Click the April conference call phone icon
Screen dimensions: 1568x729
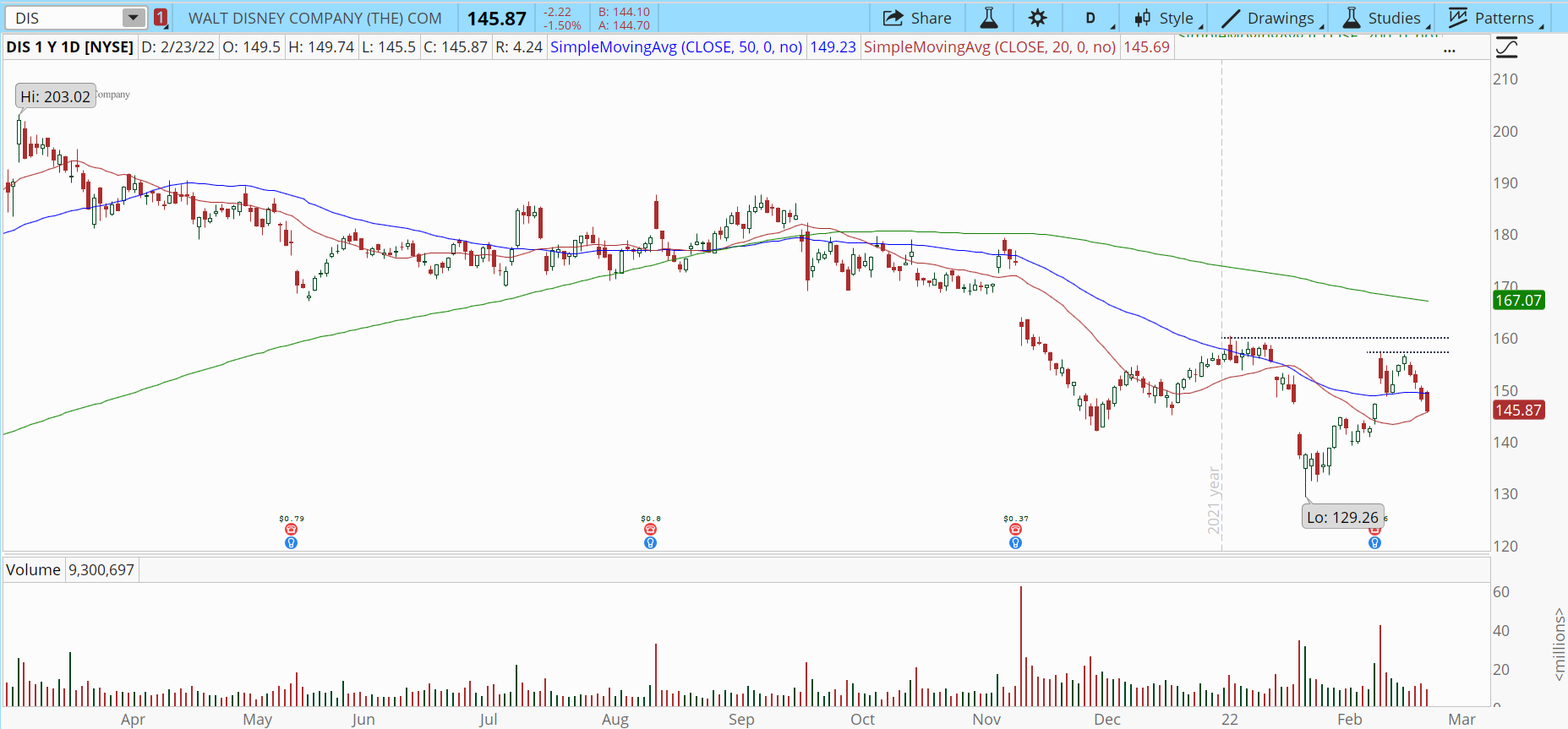(292, 530)
